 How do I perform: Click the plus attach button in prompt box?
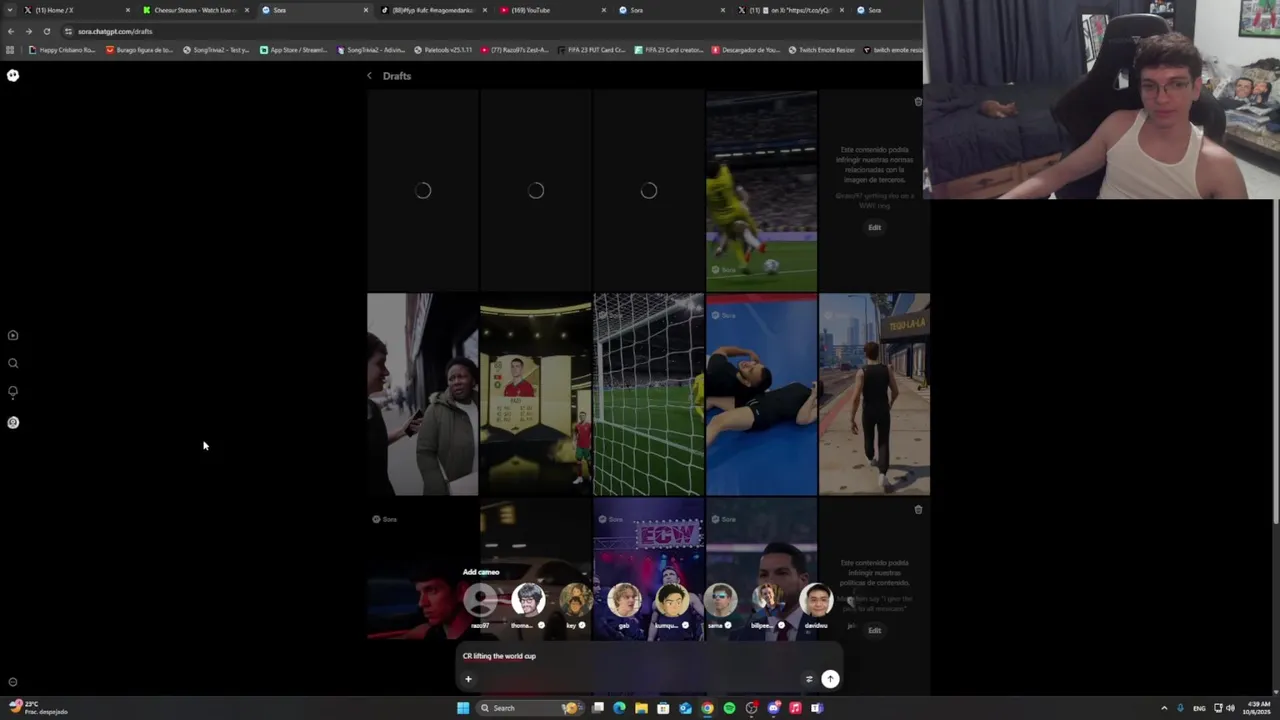(468, 679)
